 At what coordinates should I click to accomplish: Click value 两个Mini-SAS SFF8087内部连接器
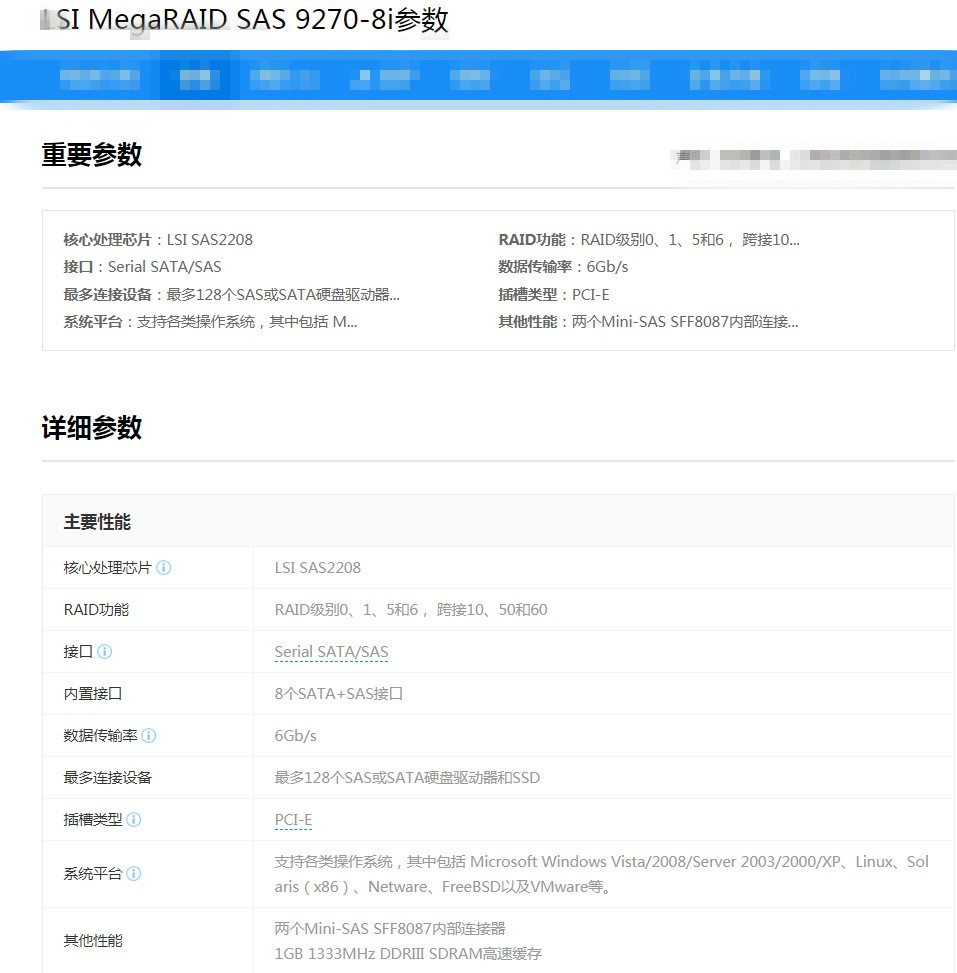pyautogui.click(x=390, y=928)
